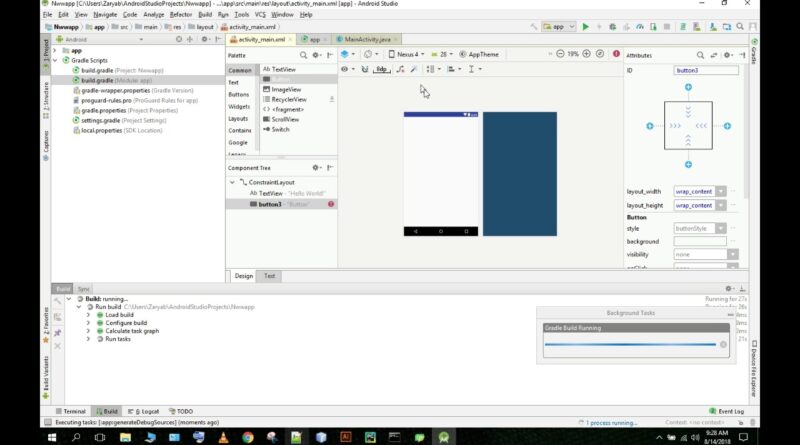This screenshot has width=800, height=445.
Task: Open the Windows Start menu
Action: click(x=52, y=437)
